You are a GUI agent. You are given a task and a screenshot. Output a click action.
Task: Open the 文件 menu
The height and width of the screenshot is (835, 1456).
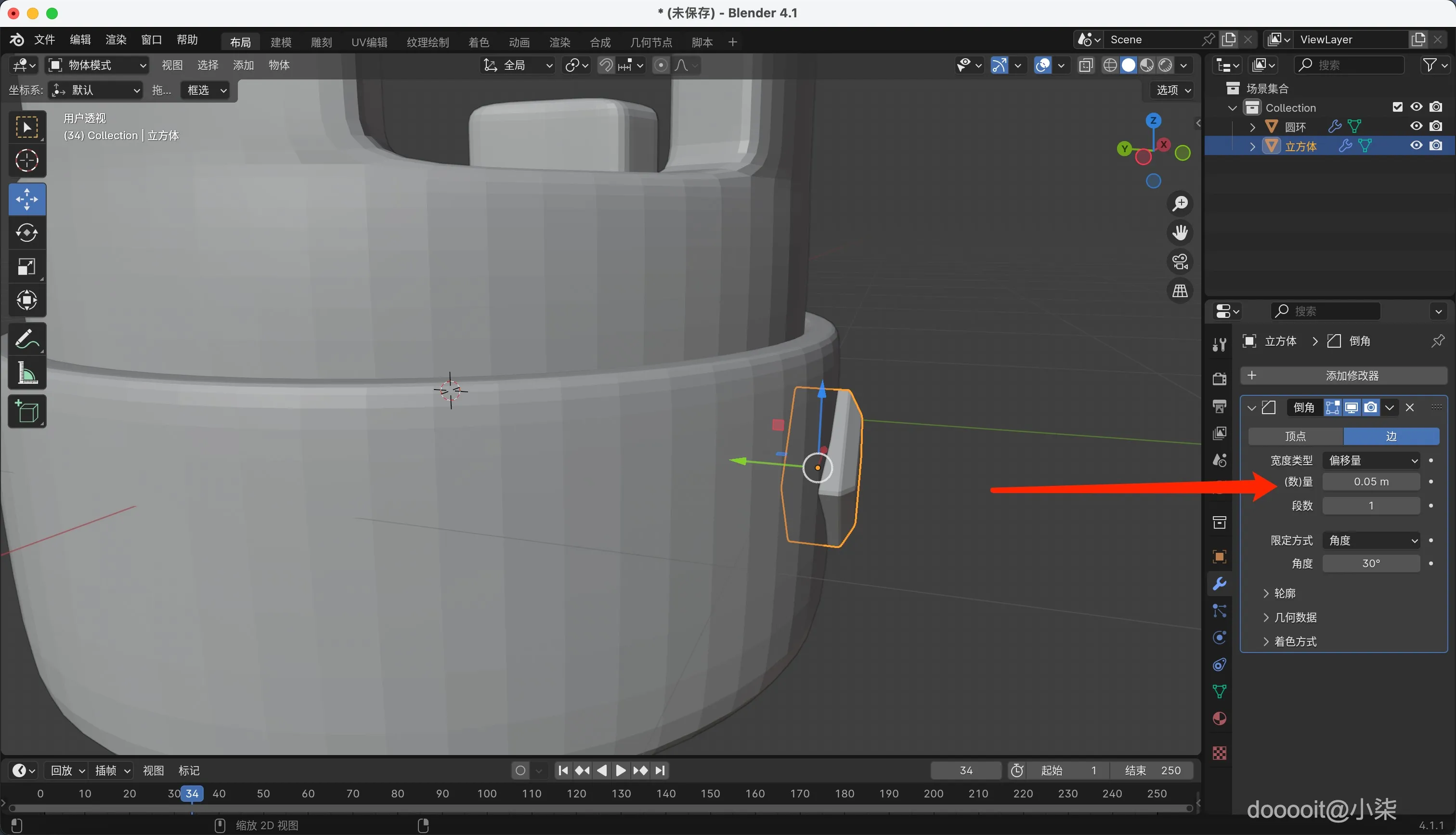[x=44, y=39]
